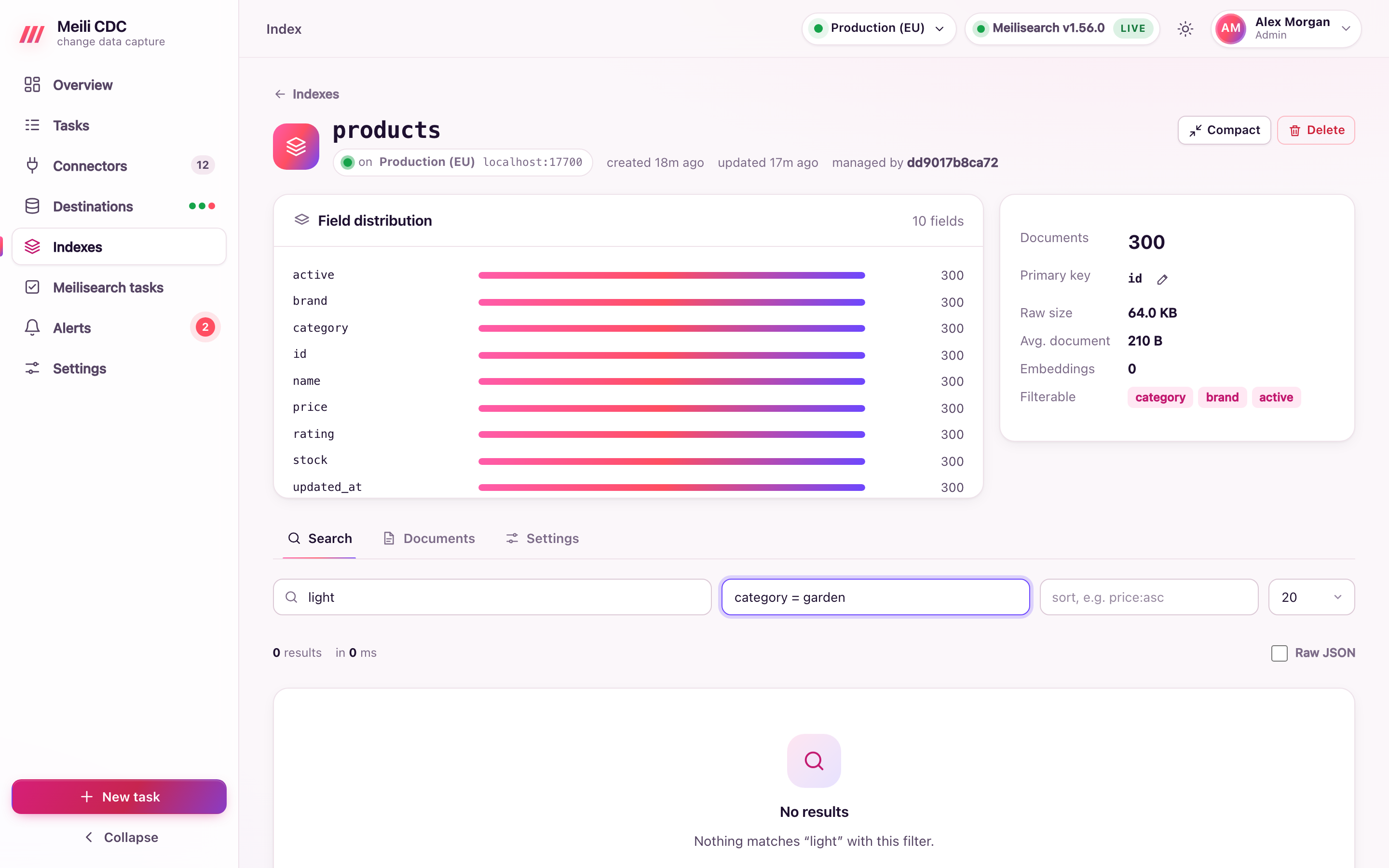1389x868 pixels.
Task: Open Overview from the sidebar
Action: point(119,85)
